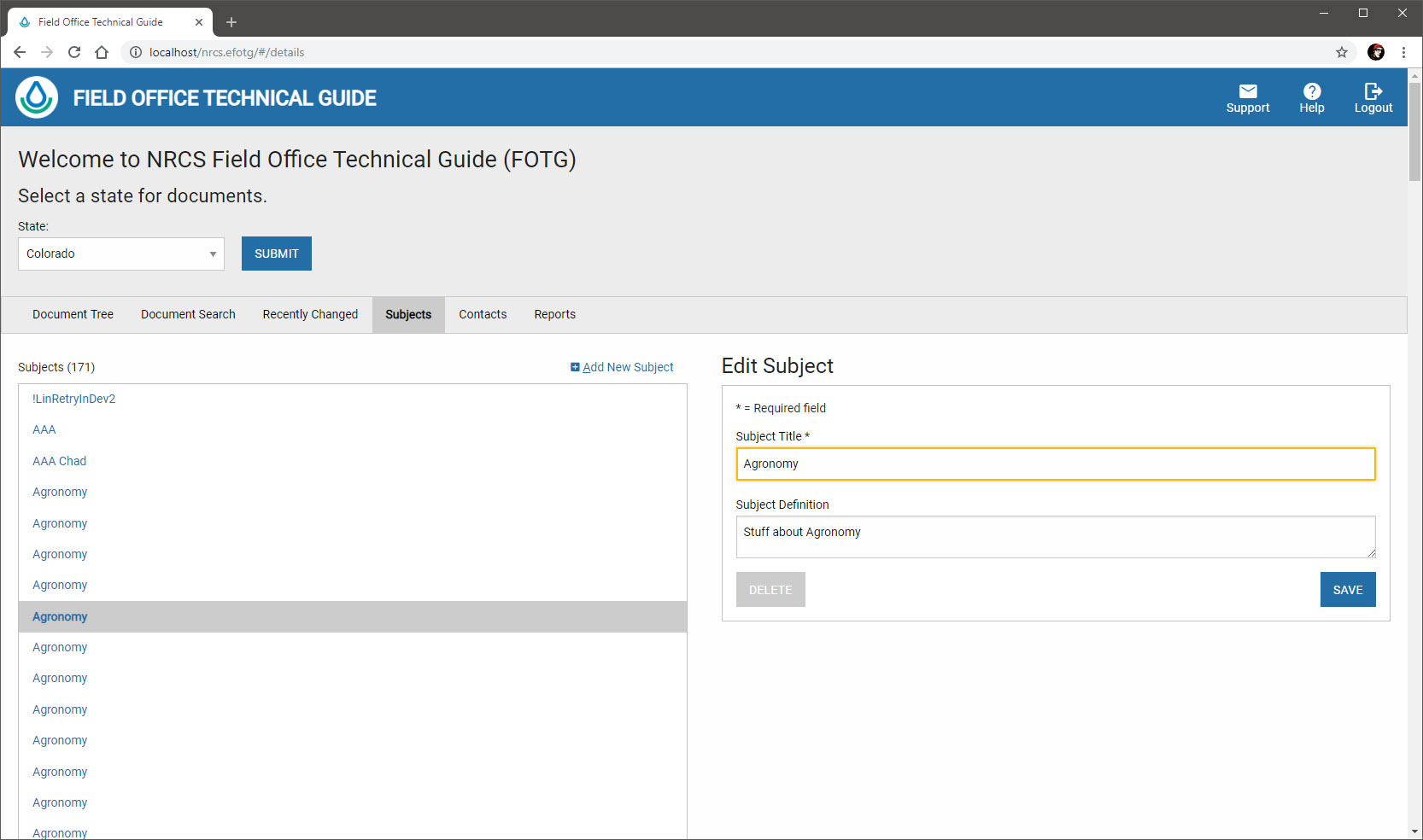Click the page vertical scrollbar thumb
The image size is (1423, 840).
1415,131
